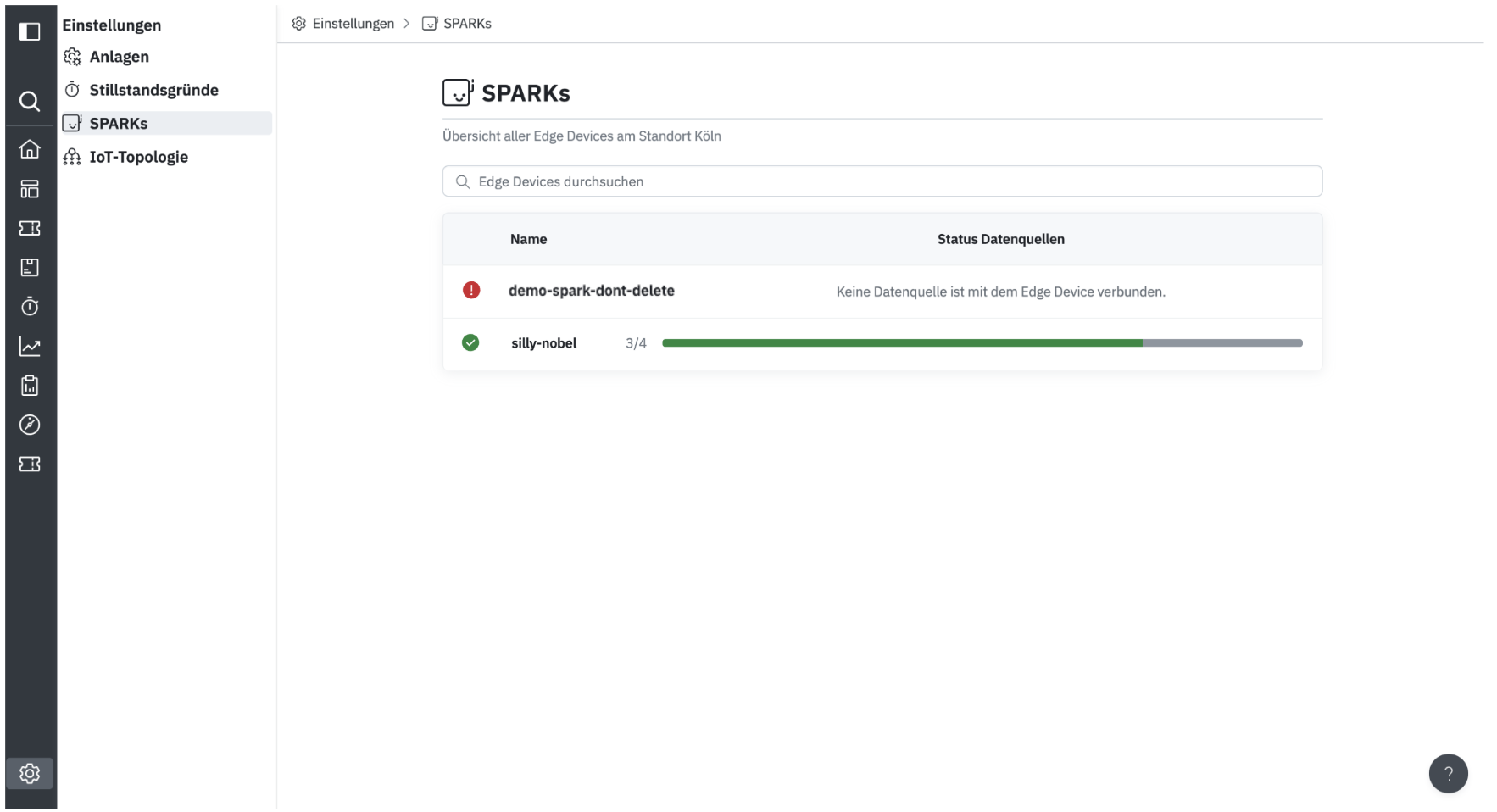Go to home via house icon

(x=30, y=149)
